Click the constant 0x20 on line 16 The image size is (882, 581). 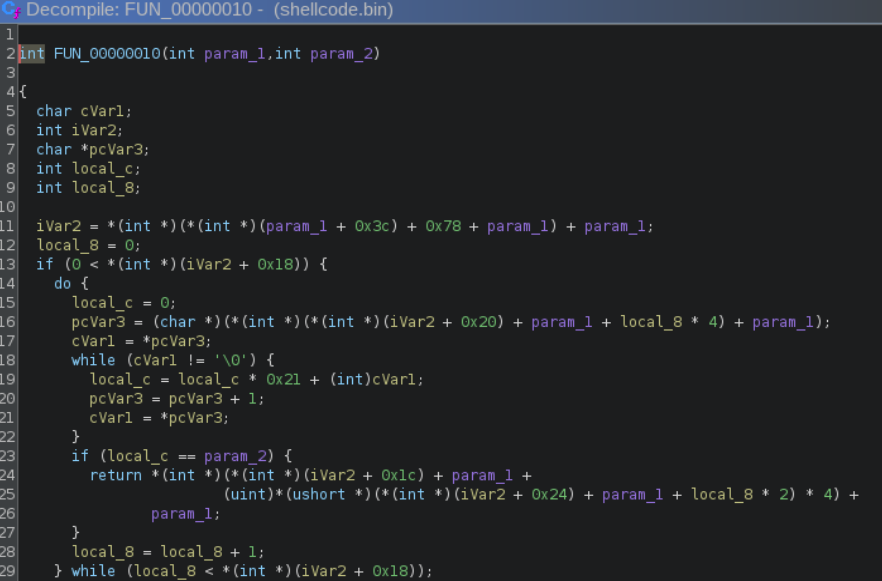point(478,322)
